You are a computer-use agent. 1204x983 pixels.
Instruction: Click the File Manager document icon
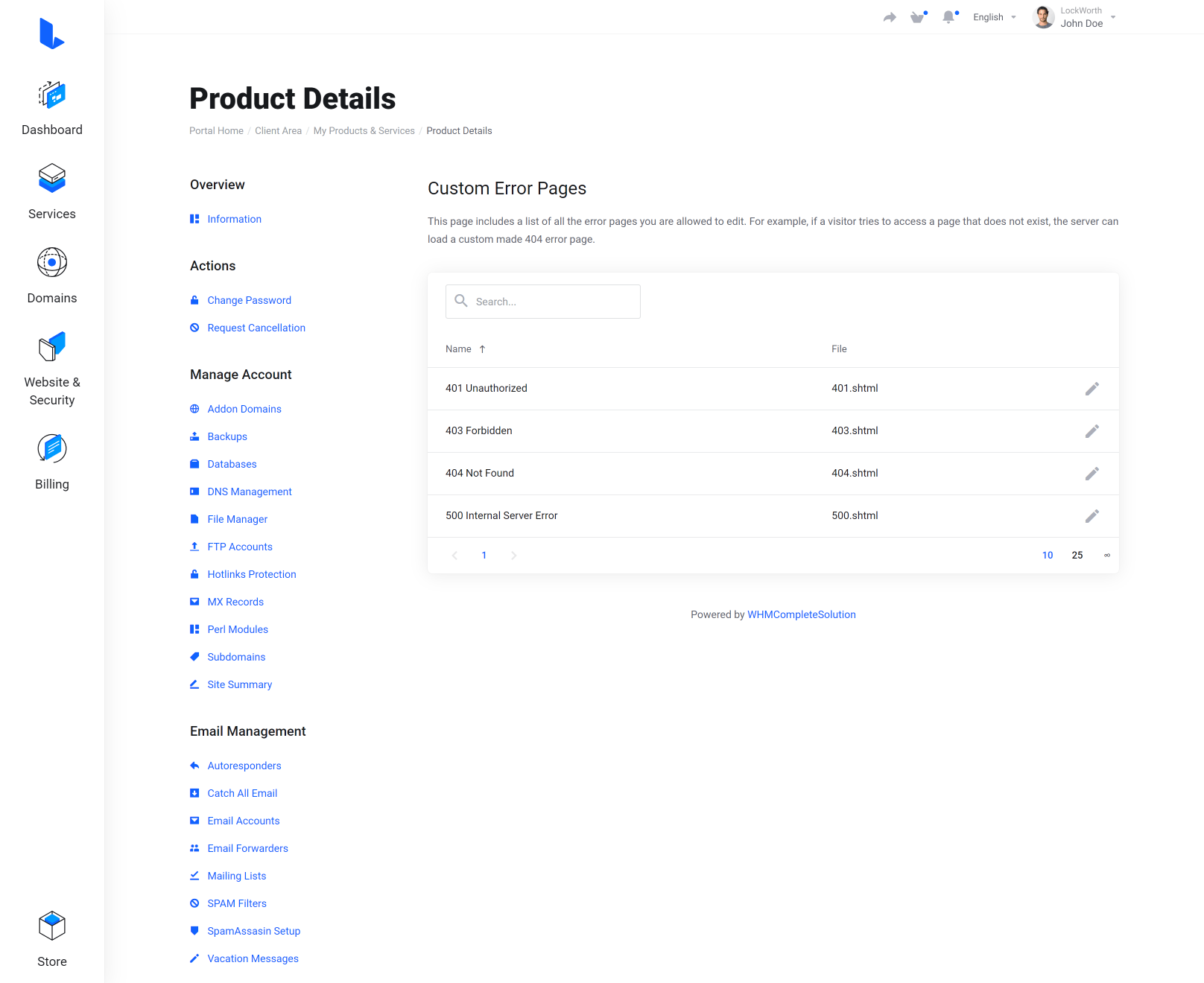click(x=194, y=519)
